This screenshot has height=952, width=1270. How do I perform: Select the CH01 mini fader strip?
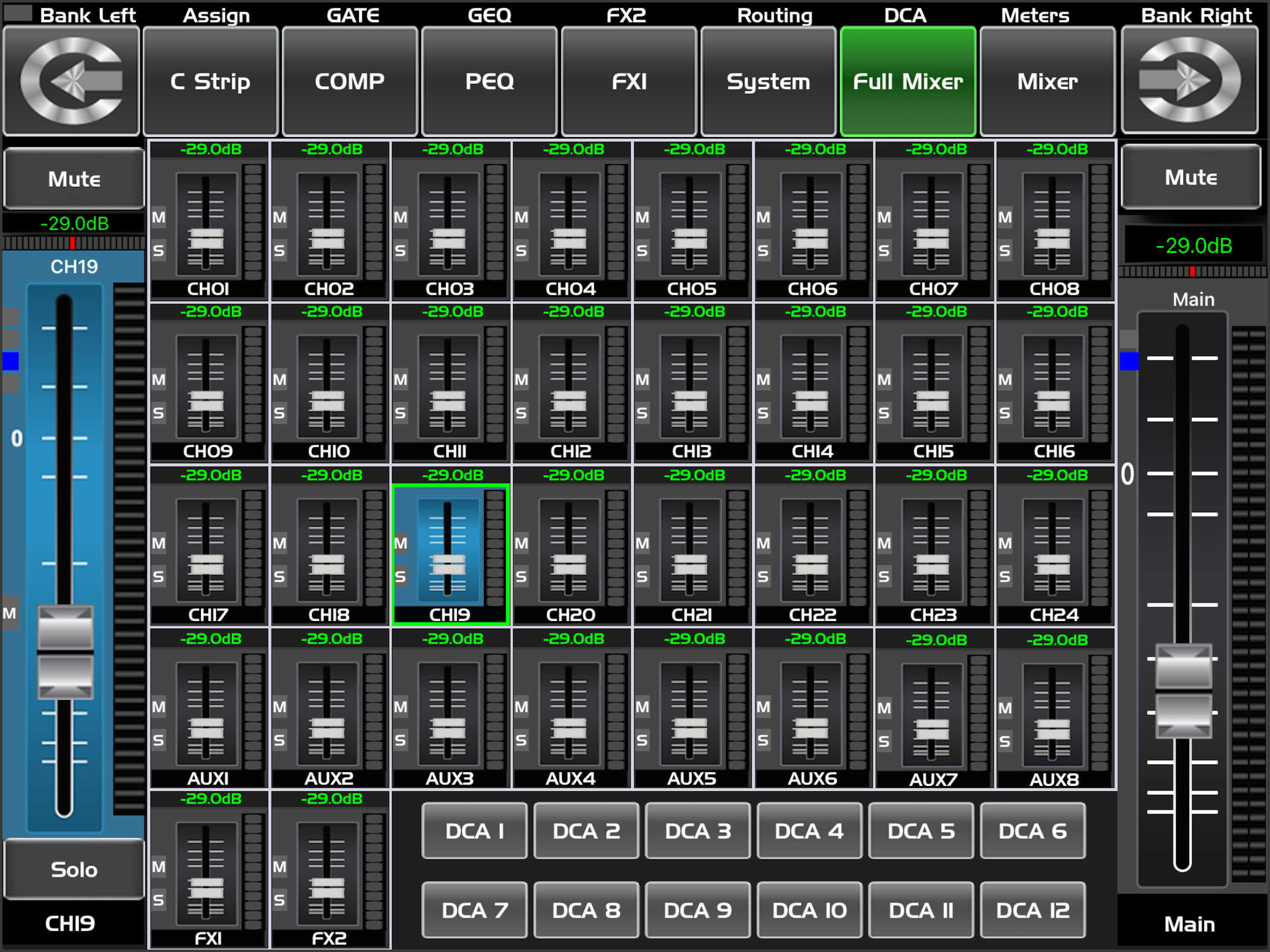[207, 224]
